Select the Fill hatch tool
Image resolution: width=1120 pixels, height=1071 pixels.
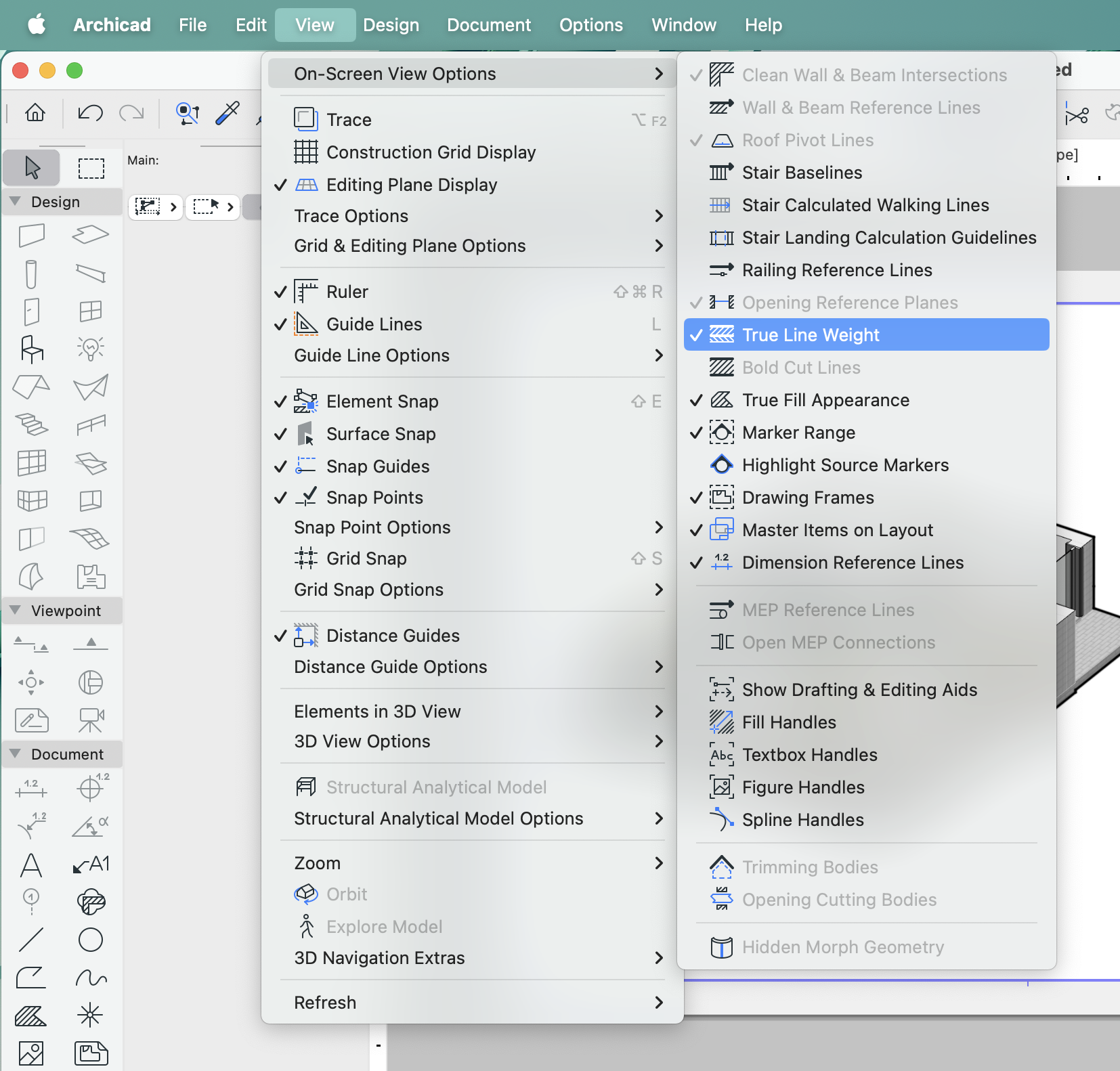click(32, 1015)
